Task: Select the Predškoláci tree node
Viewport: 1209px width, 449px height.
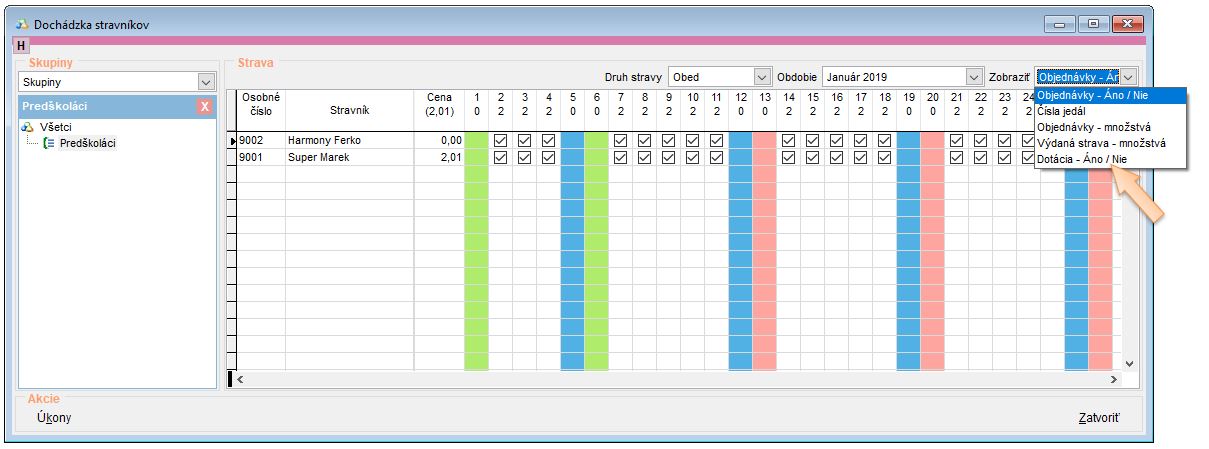Action: pyautogui.click(x=87, y=143)
